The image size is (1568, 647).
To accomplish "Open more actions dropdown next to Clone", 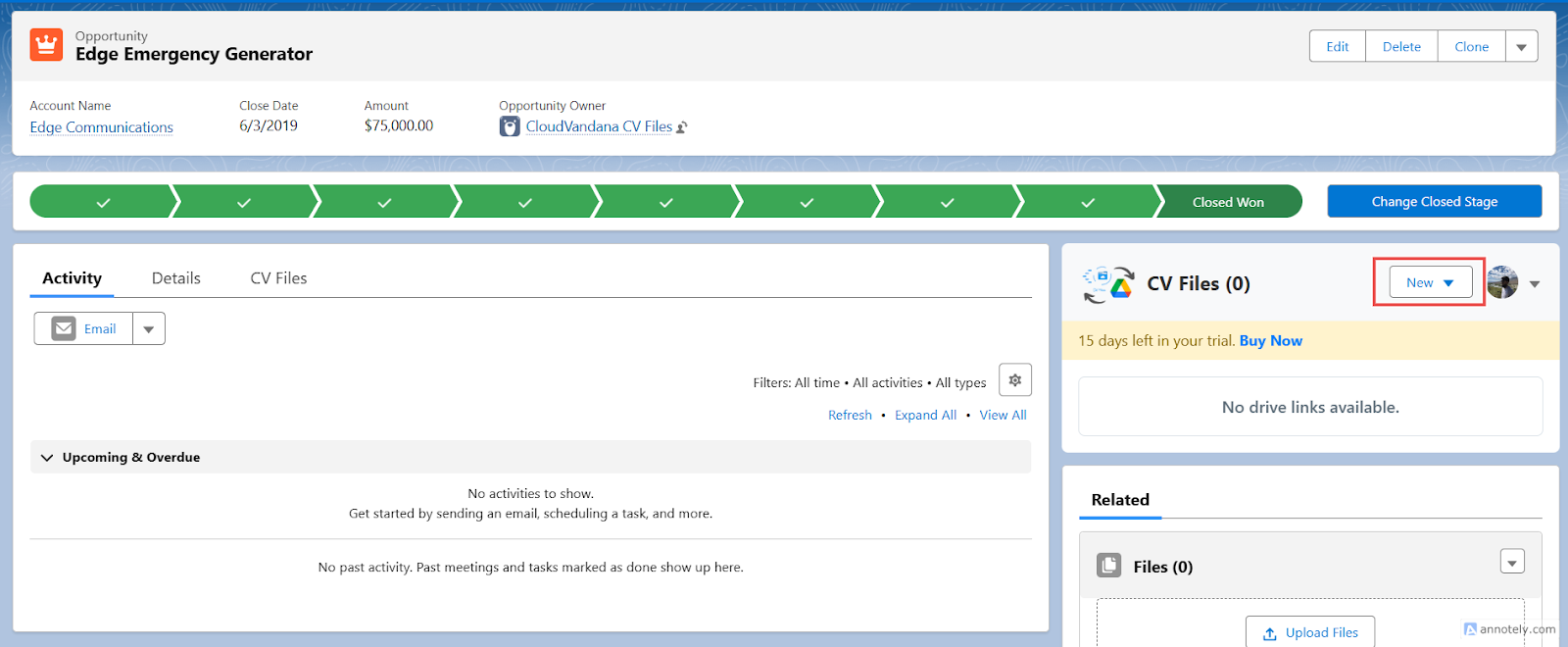I will (x=1522, y=46).
